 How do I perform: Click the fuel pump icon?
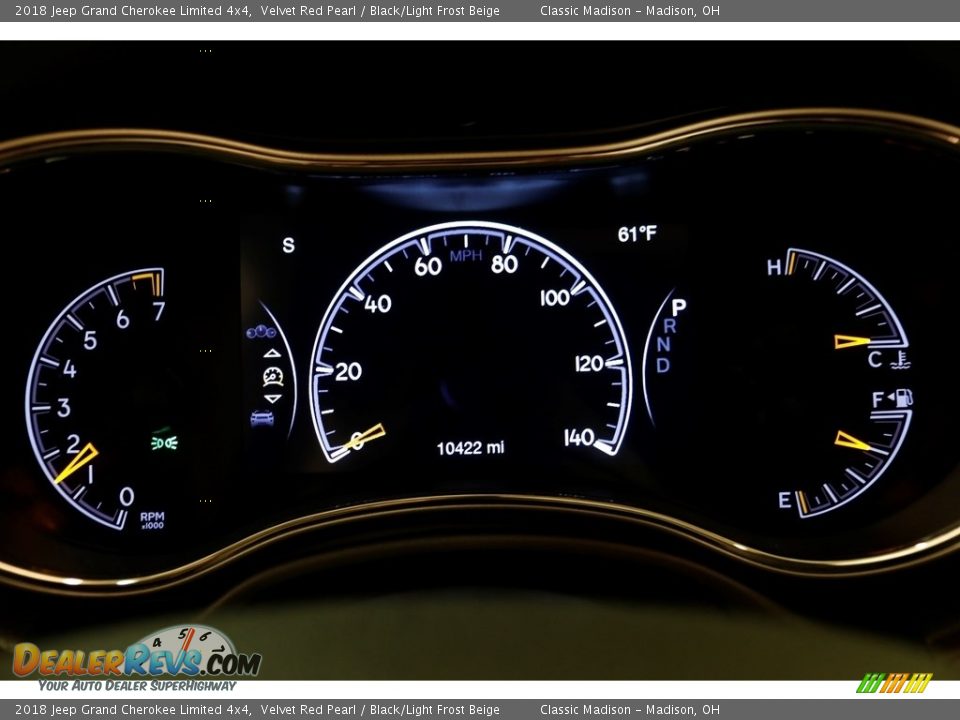coord(903,398)
